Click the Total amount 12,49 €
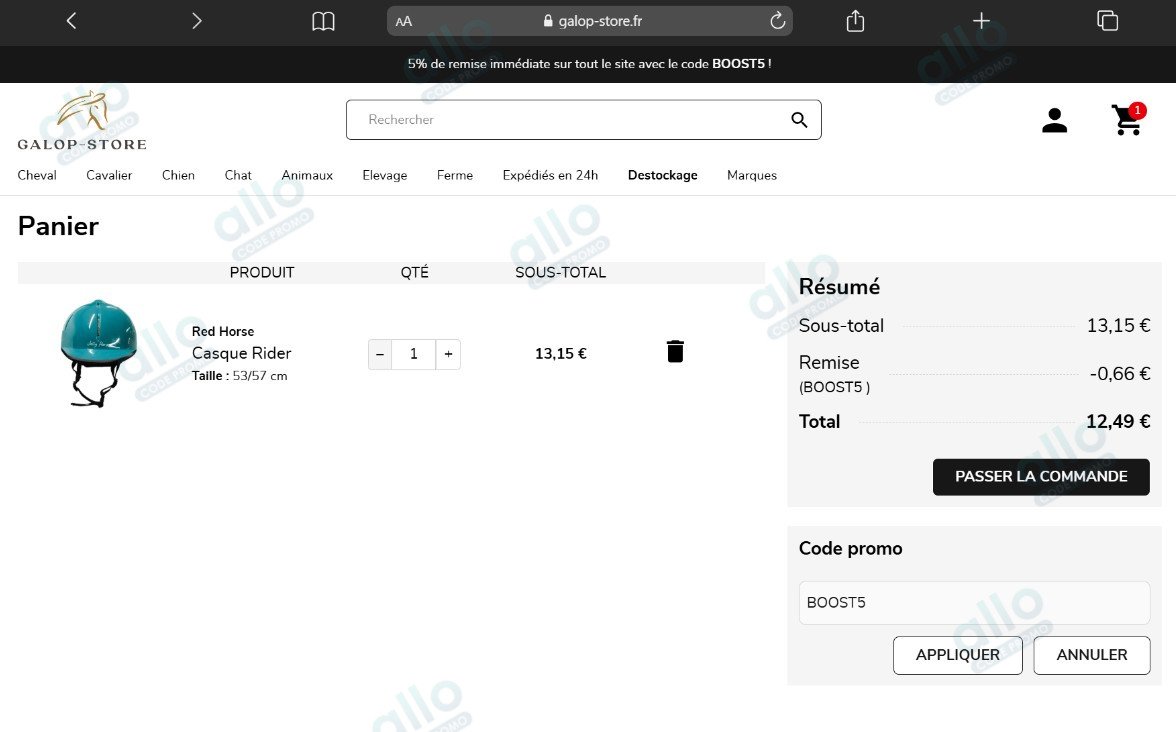The width and height of the screenshot is (1176, 732). pos(1118,422)
